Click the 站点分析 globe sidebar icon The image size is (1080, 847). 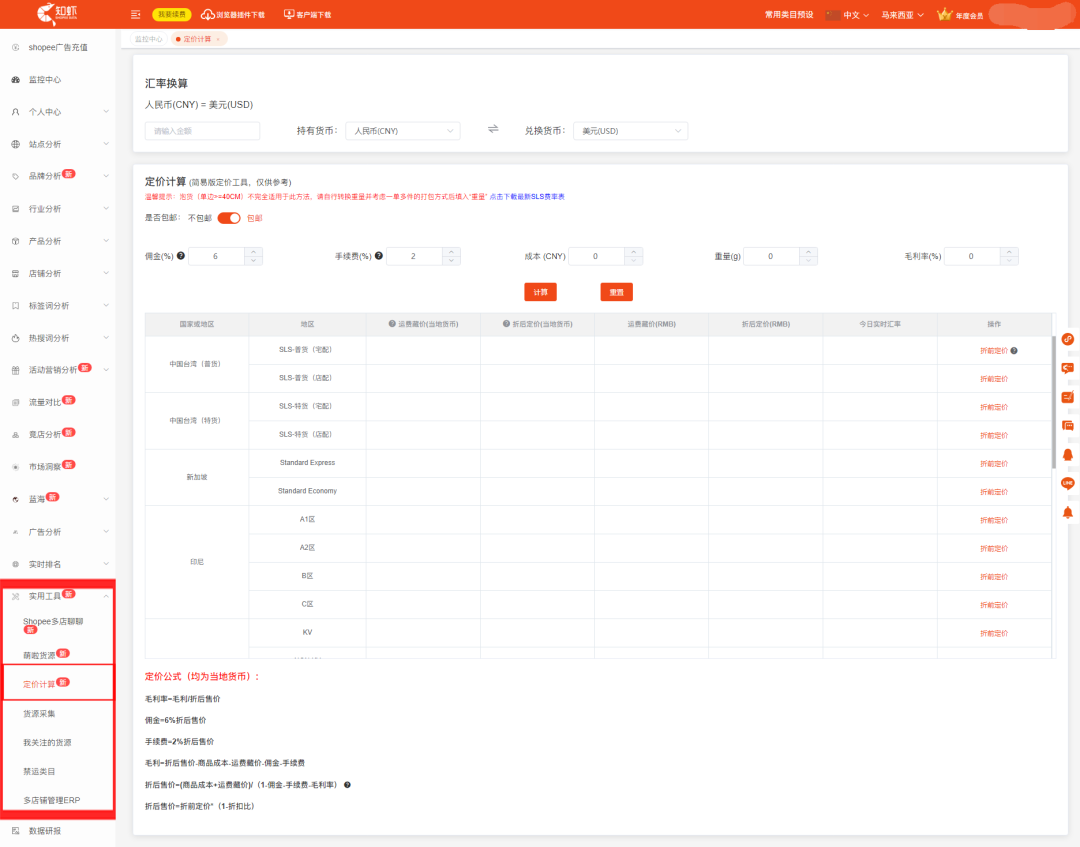tap(15, 144)
